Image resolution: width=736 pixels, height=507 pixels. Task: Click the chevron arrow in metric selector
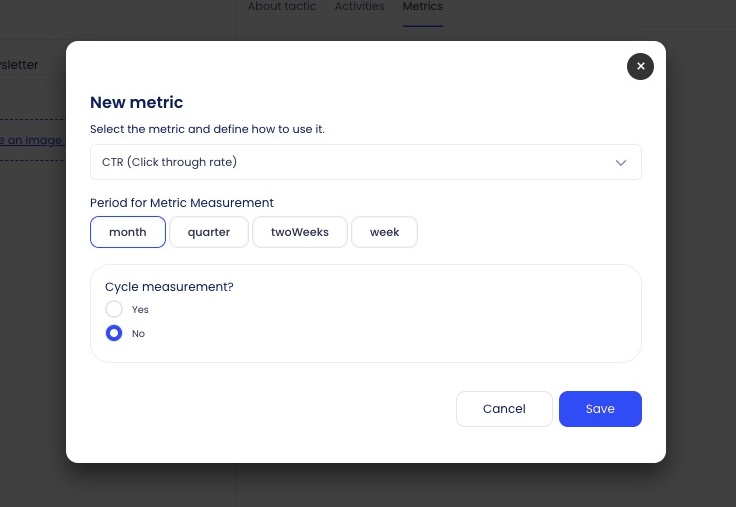coord(621,162)
